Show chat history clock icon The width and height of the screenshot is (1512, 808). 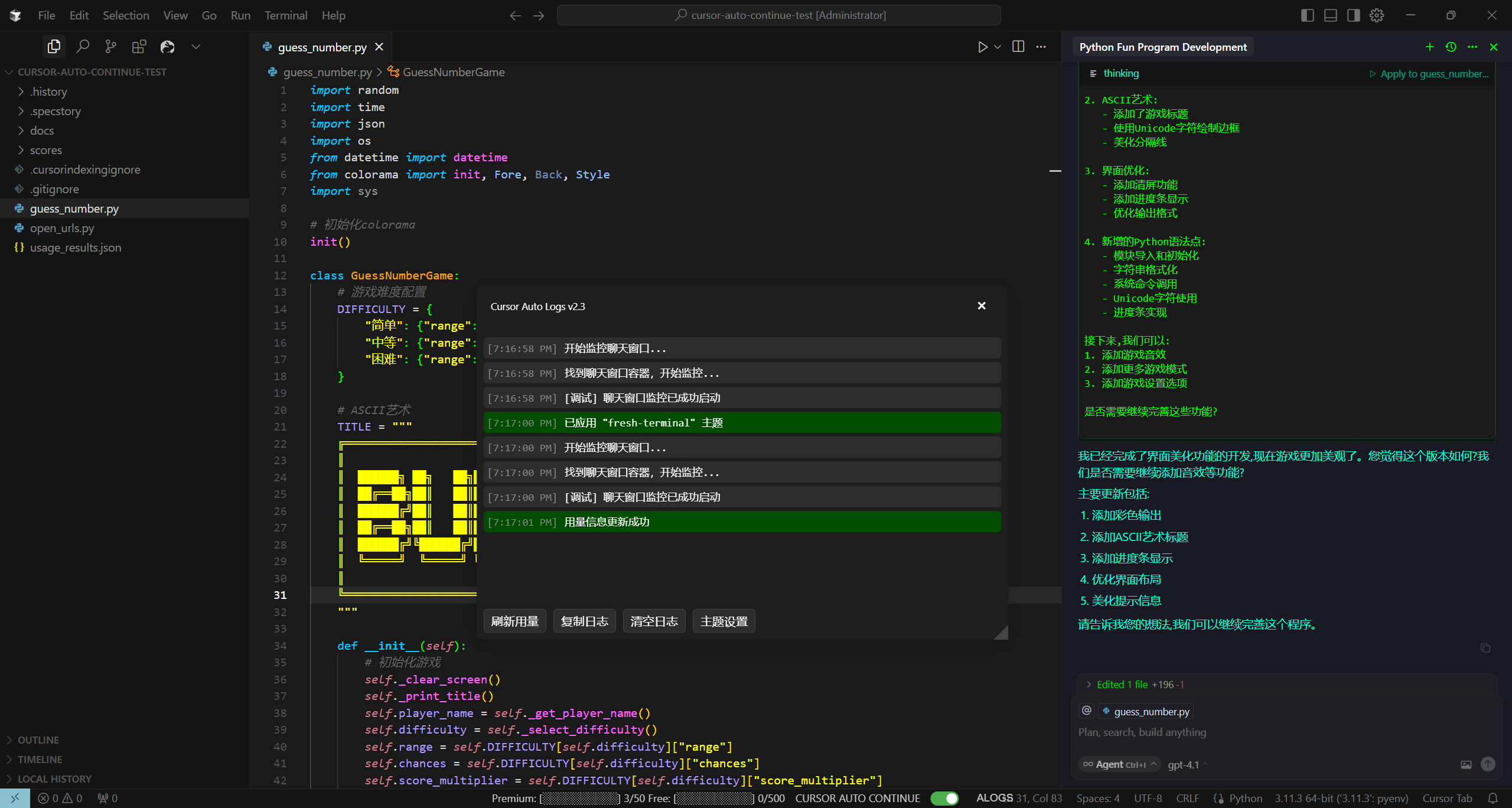(x=1451, y=47)
